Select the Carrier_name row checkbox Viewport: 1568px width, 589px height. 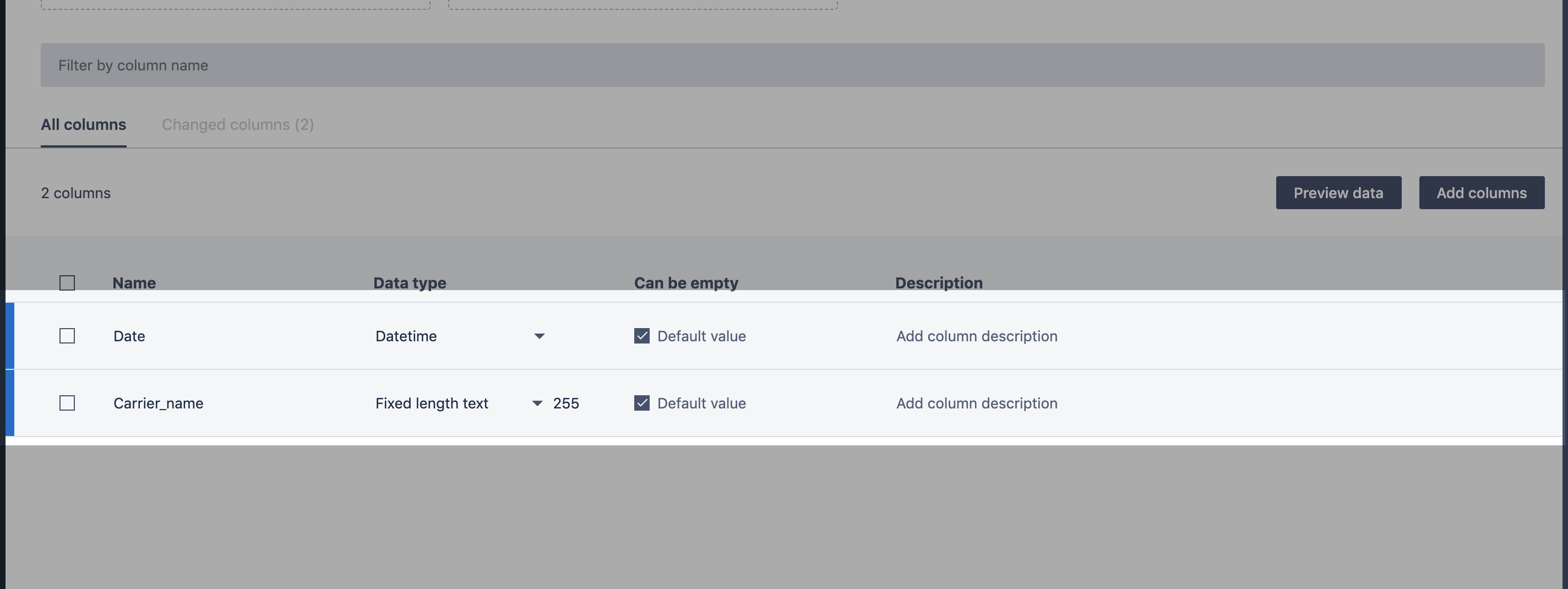(67, 403)
